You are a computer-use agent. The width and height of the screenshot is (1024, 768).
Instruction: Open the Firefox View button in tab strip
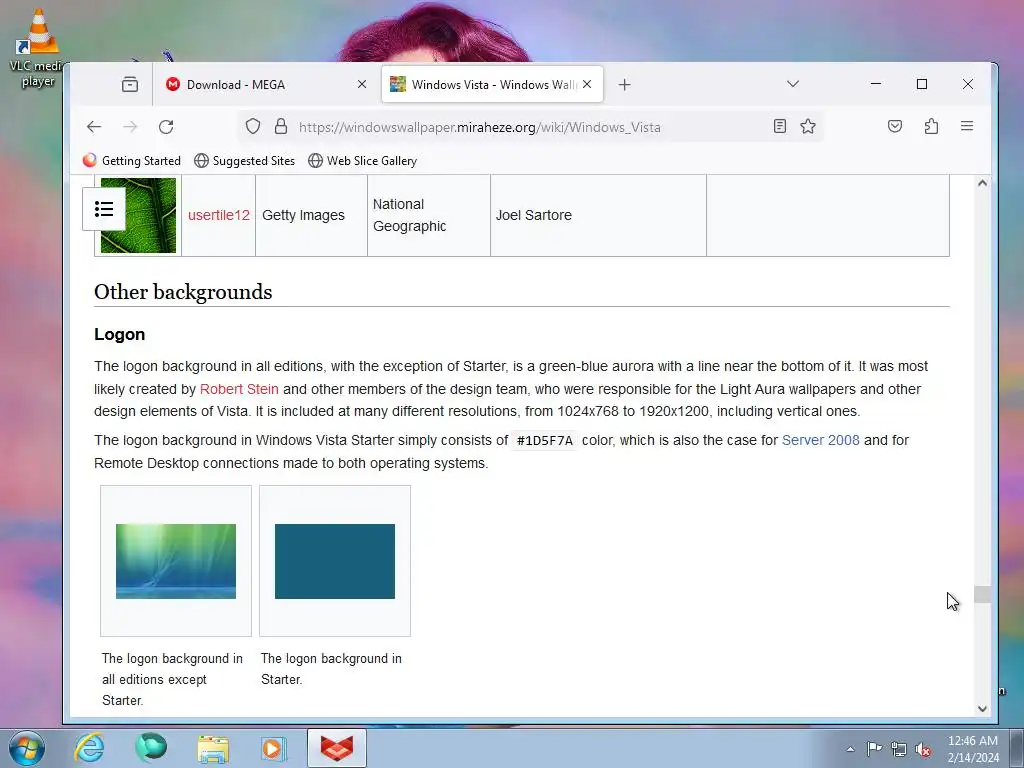tap(129, 84)
